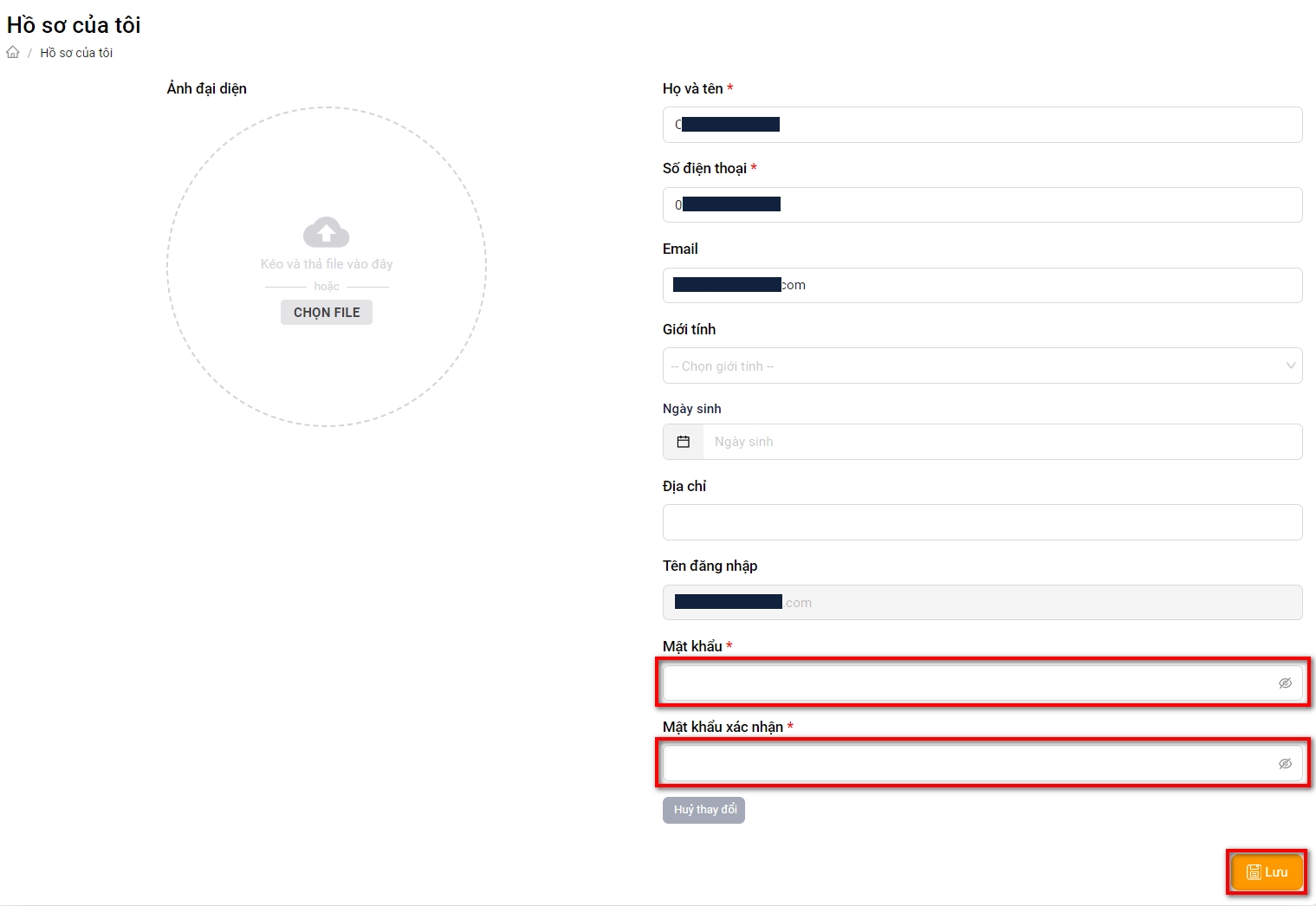Click the "Hồ sơ của tôi" breadcrumb item

click(x=76, y=53)
